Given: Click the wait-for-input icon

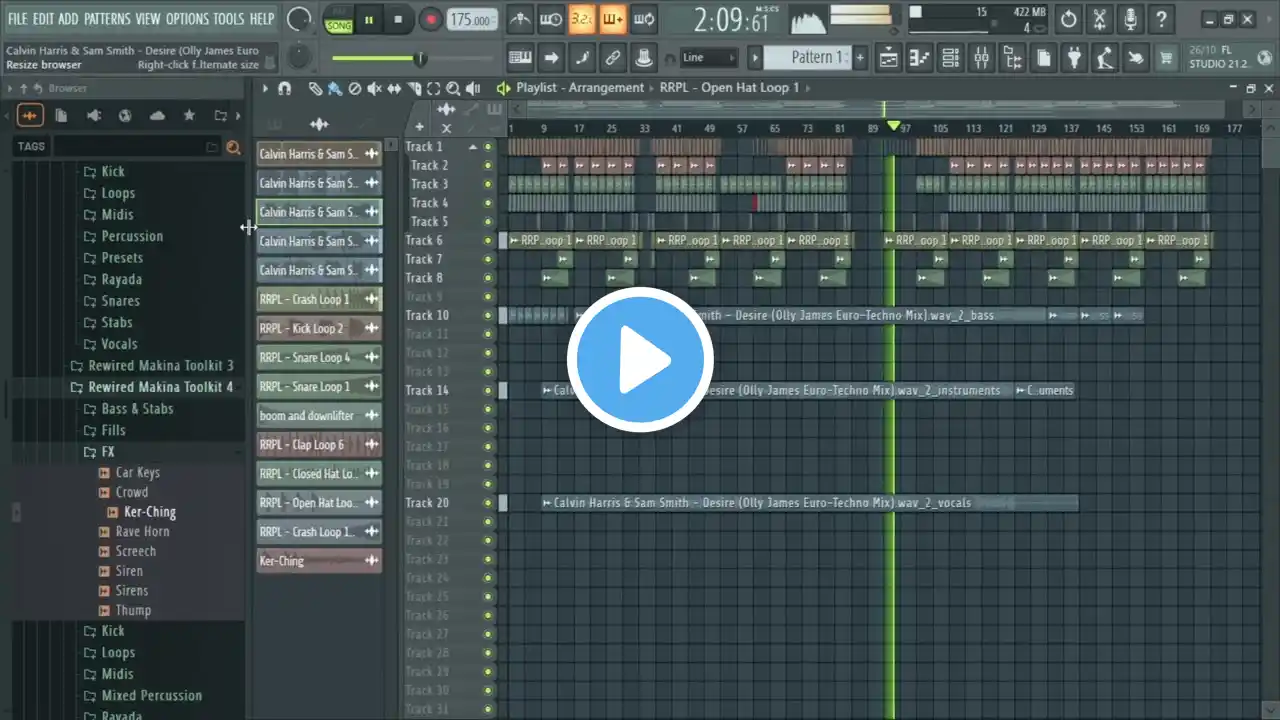Looking at the screenshot, I should (x=551, y=19).
